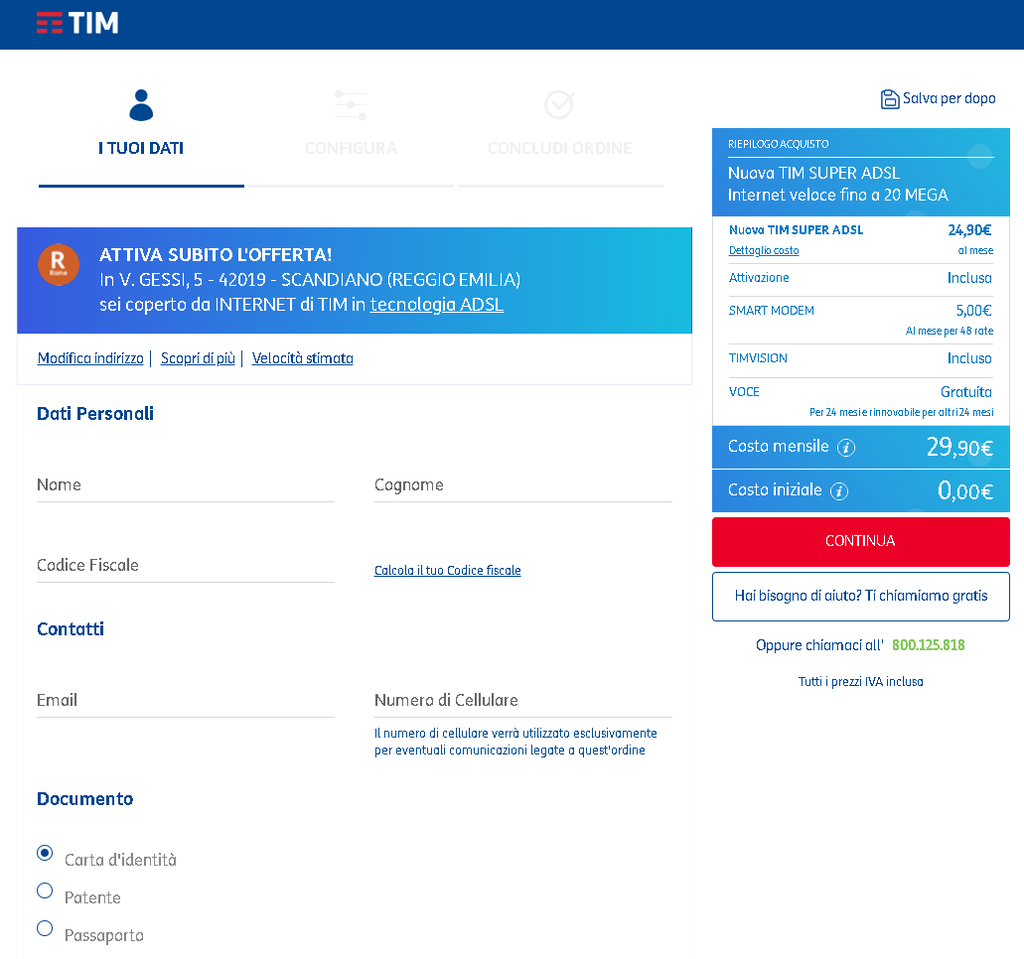
Task: Click the sliders icon above CONFIGURA
Action: (351, 105)
